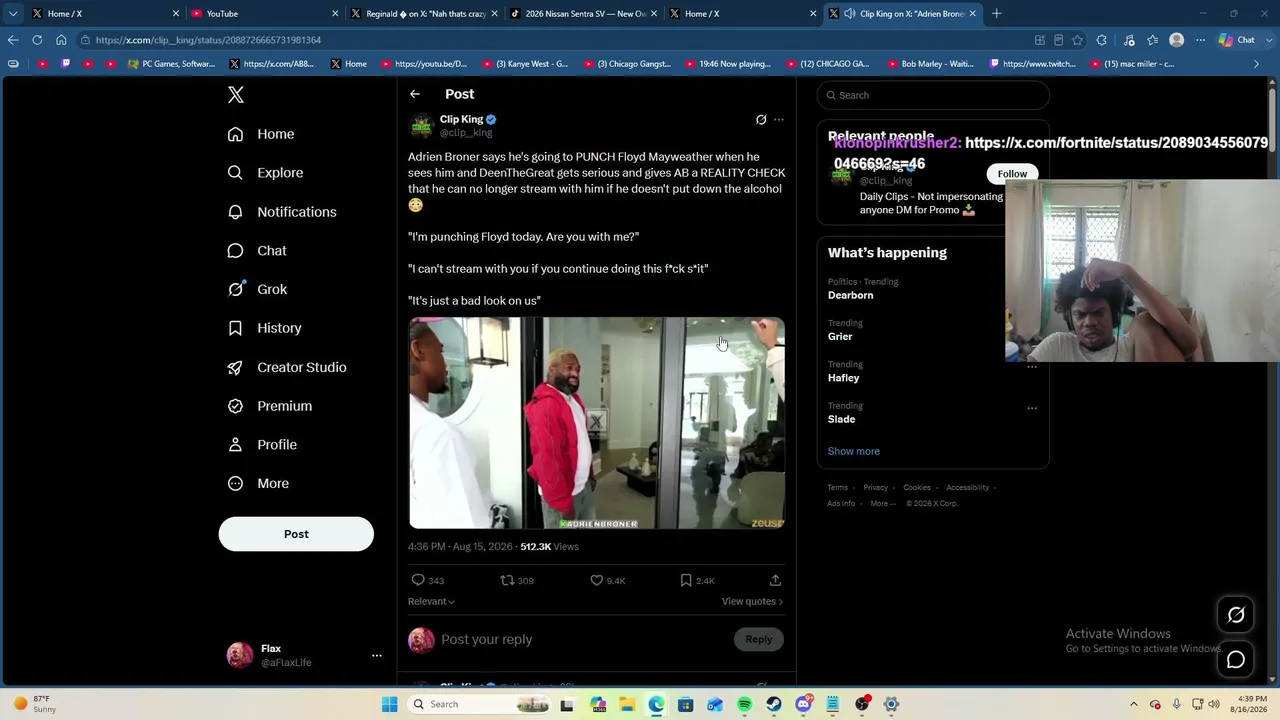Click the Grok icon on Clip King's post

[761, 120]
